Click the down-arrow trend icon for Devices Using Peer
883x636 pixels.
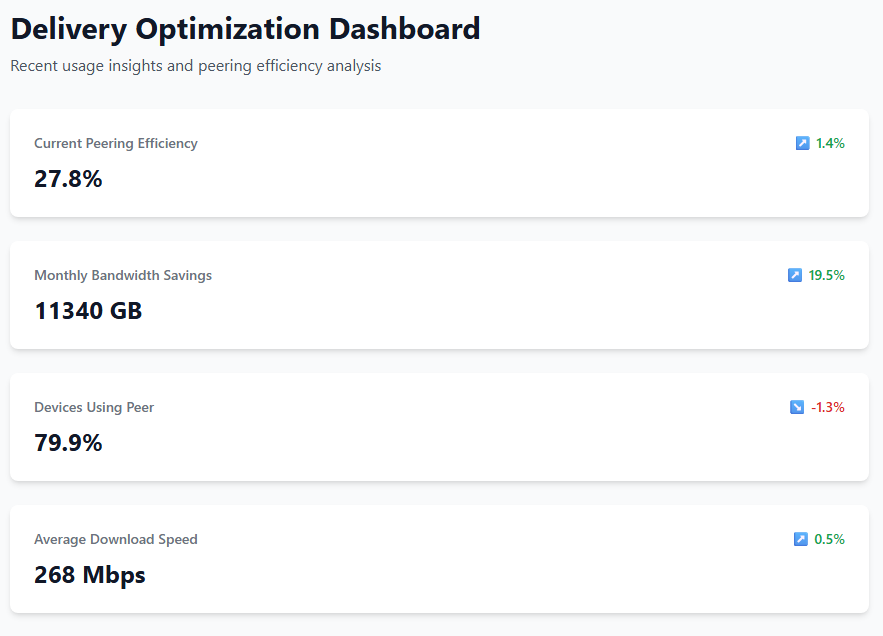click(797, 407)
